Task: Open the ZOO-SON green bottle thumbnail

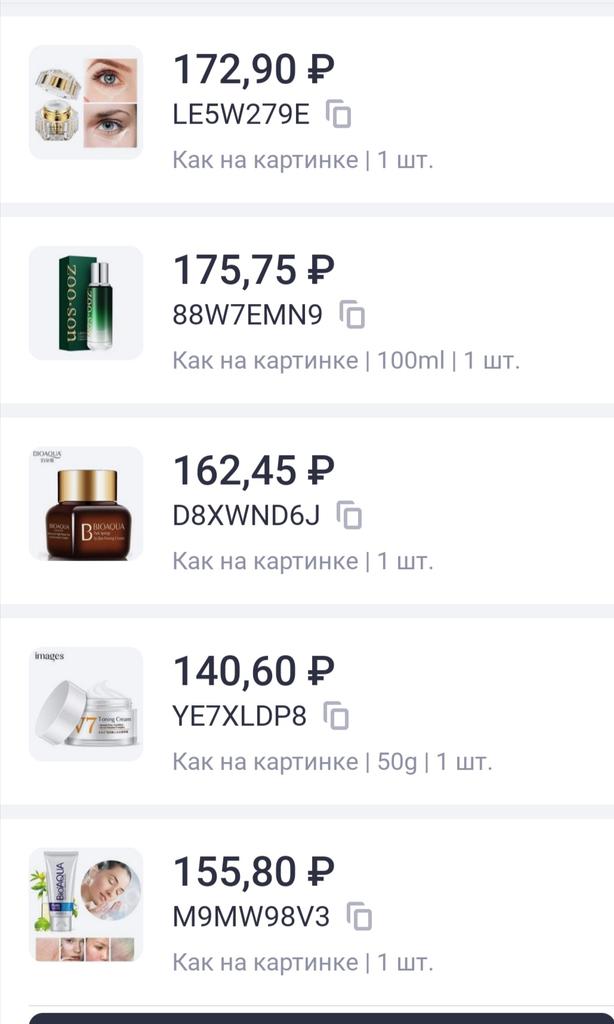Action: 86,303
